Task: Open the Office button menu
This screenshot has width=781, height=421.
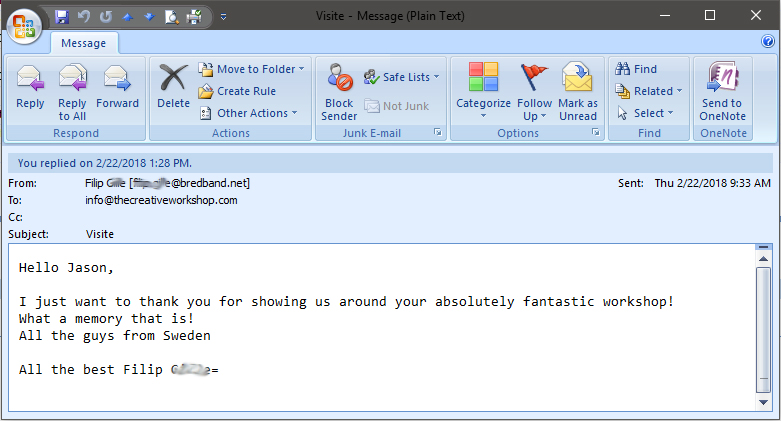Action: (x=24, y=24)
